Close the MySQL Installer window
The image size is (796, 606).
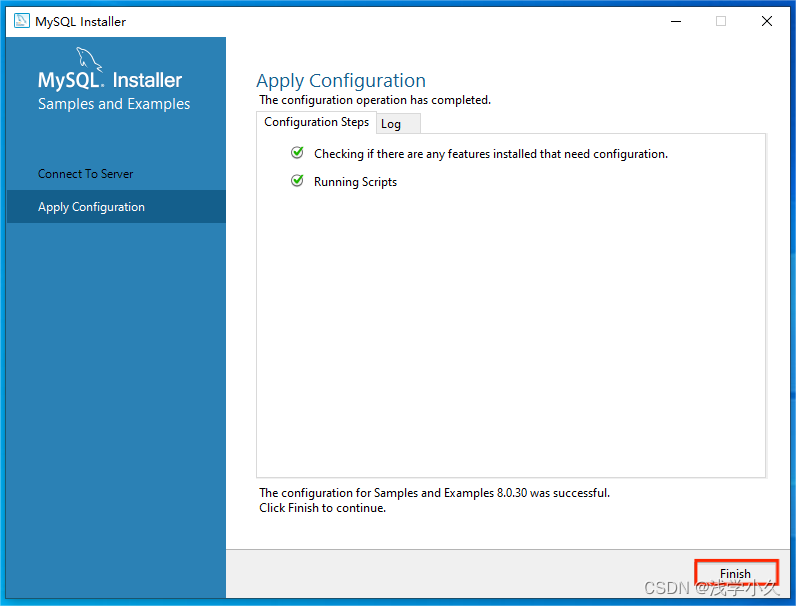767,21
